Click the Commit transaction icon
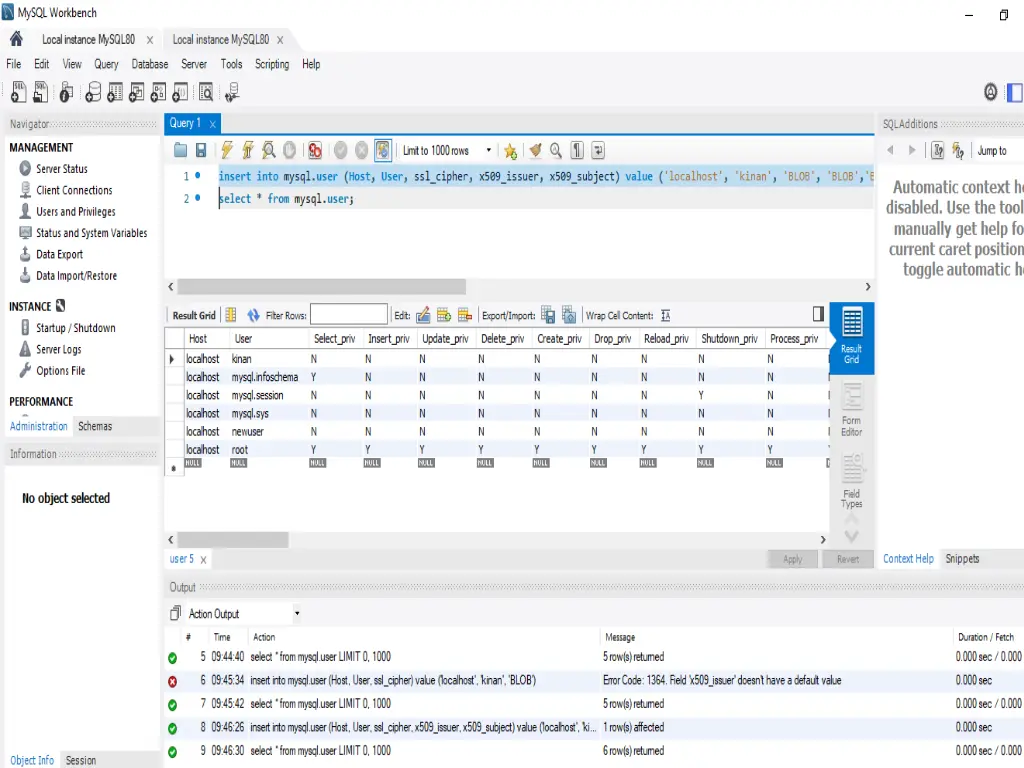This screenshot has width=1024, height=768. click(x=340, y=150)
